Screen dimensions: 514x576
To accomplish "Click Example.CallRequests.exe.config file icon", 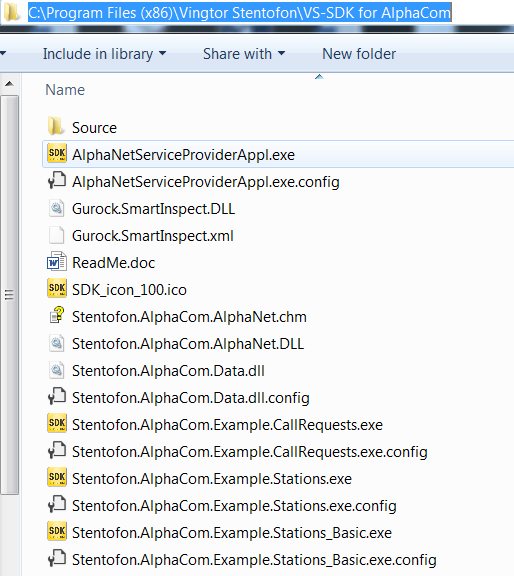I will (57, 450).
